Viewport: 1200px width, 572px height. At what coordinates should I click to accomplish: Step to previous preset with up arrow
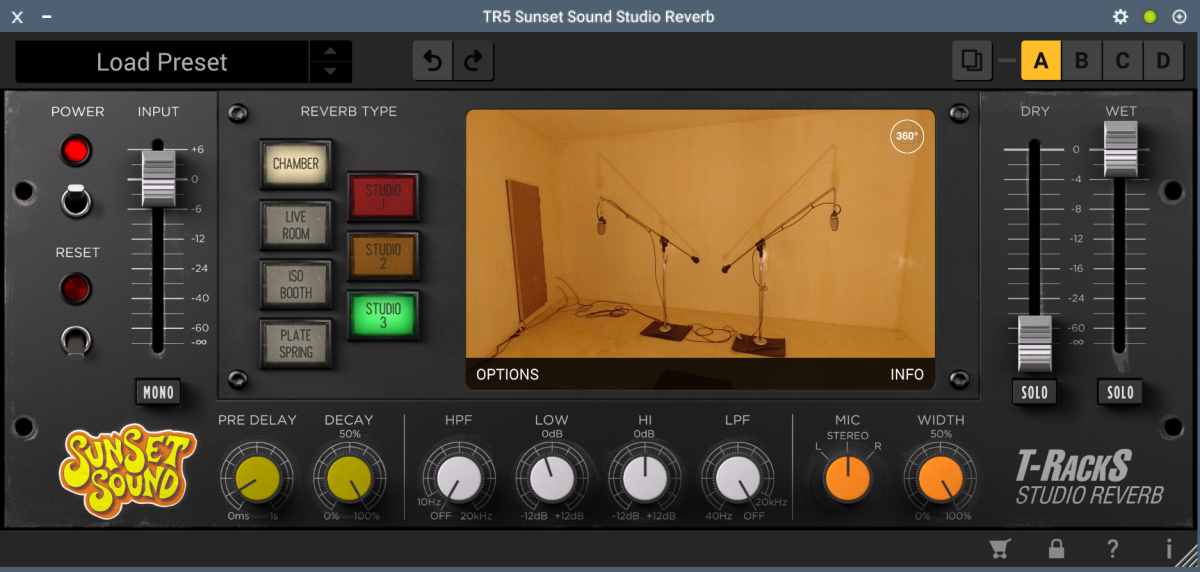[x=330, y=51]
